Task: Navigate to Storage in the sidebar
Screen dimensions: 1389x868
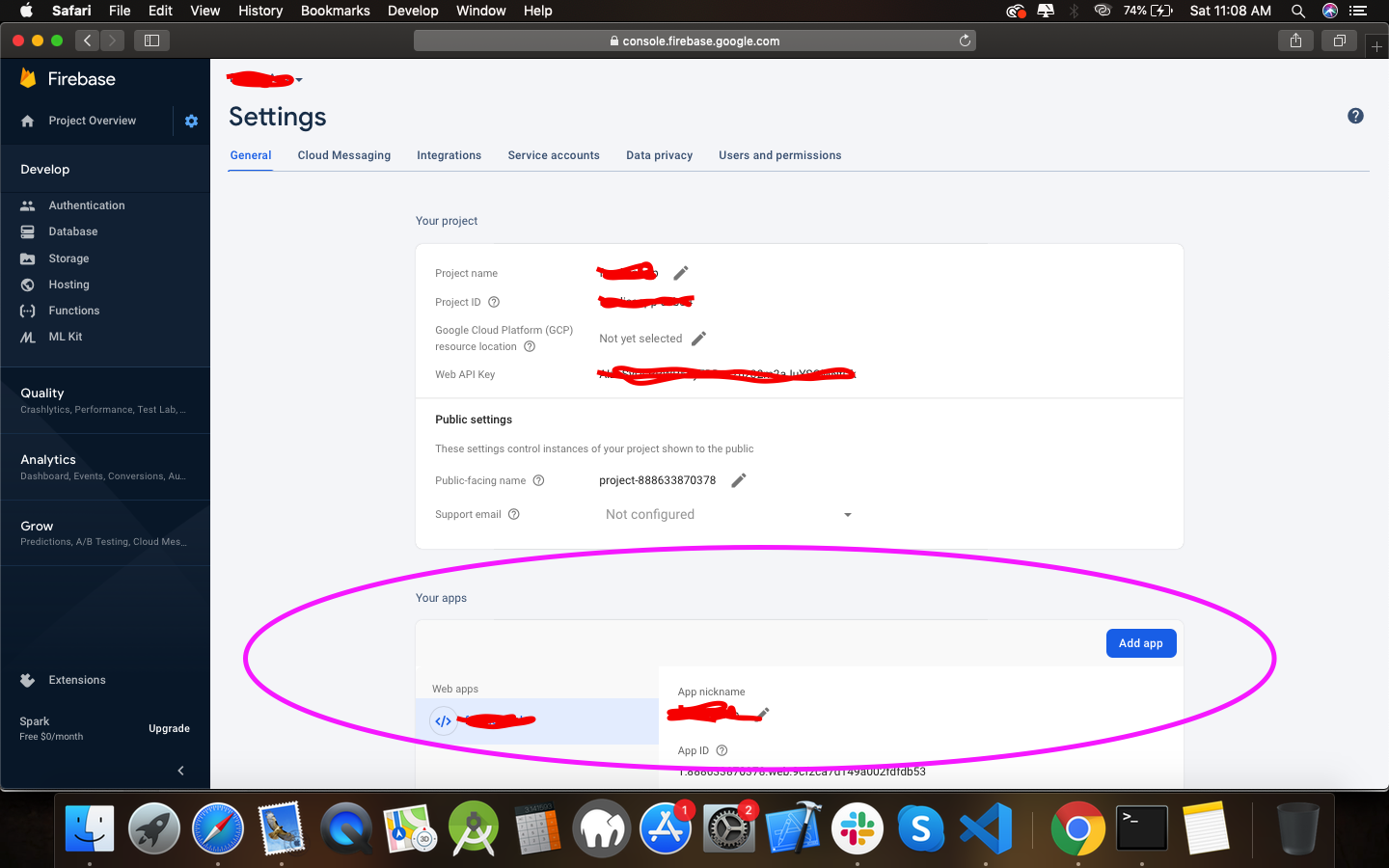Action: pyautogui.click(x=68, y=258)
